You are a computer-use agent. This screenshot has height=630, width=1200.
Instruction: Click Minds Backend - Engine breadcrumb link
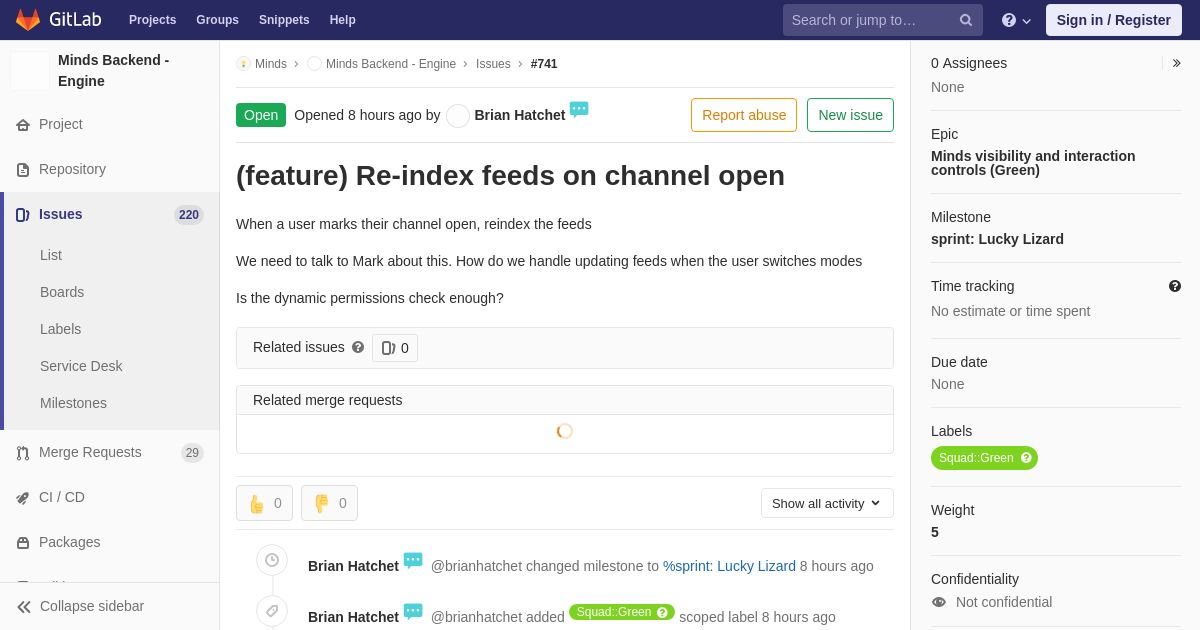coord(391,64)
